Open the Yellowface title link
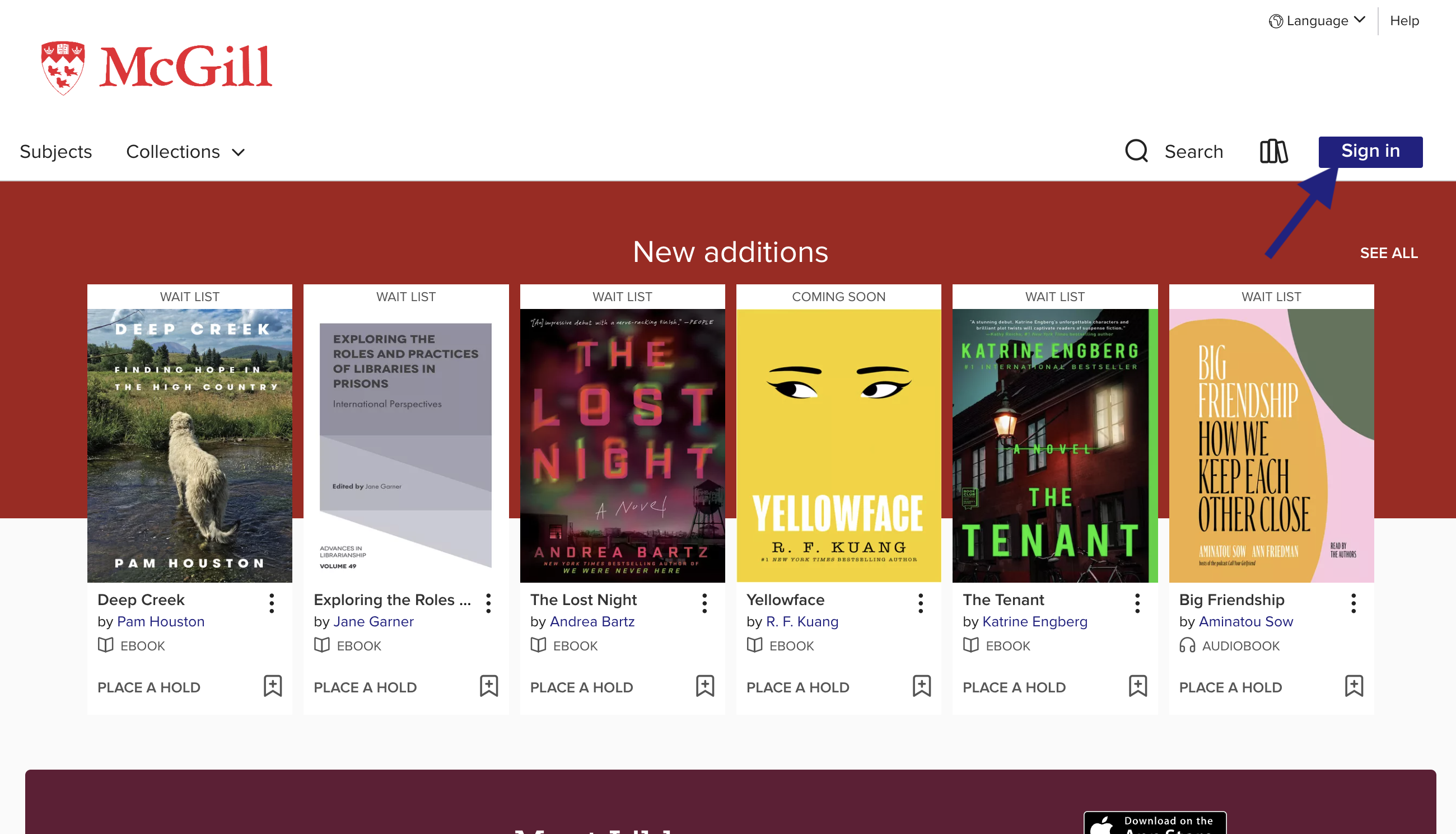 tap(786, 599)
